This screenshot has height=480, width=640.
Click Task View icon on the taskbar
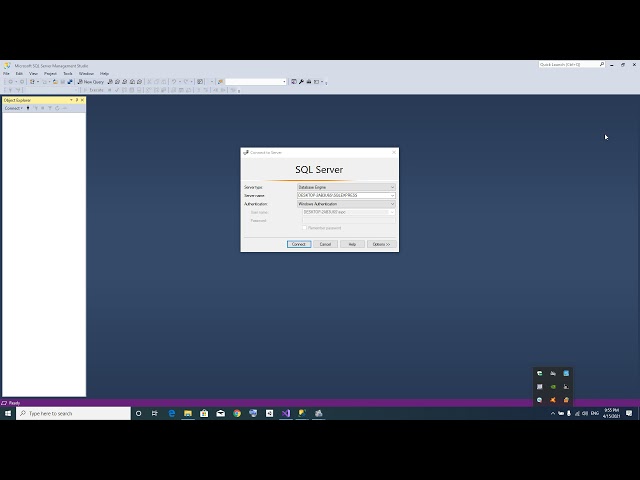155,413
